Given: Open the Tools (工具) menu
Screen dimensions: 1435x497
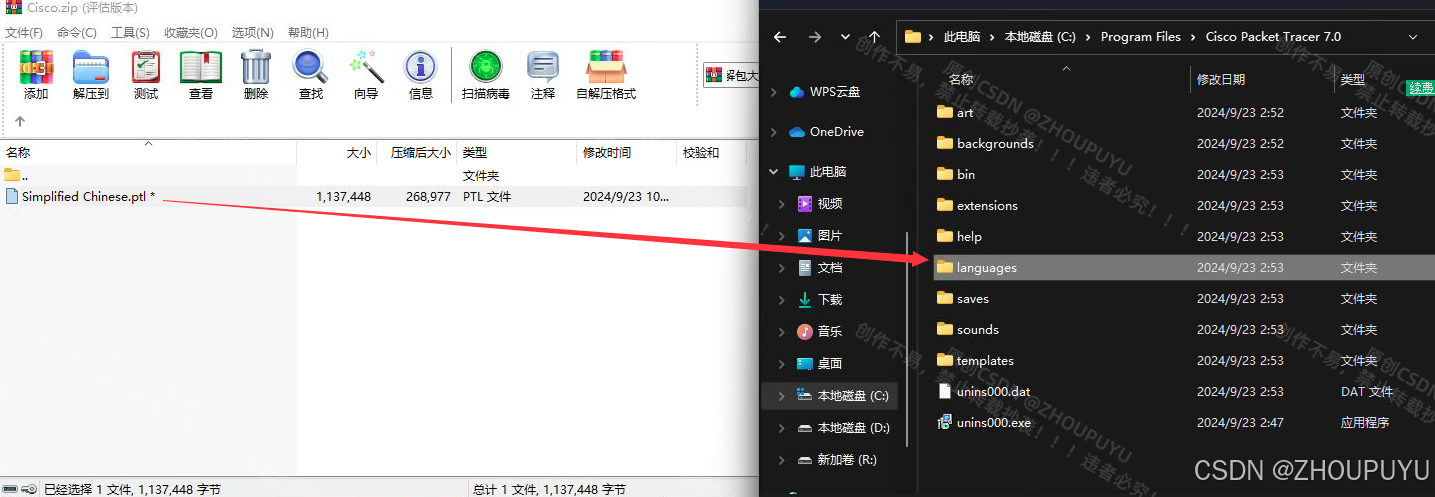Looking at the screenshot, I should pos(130,33).
